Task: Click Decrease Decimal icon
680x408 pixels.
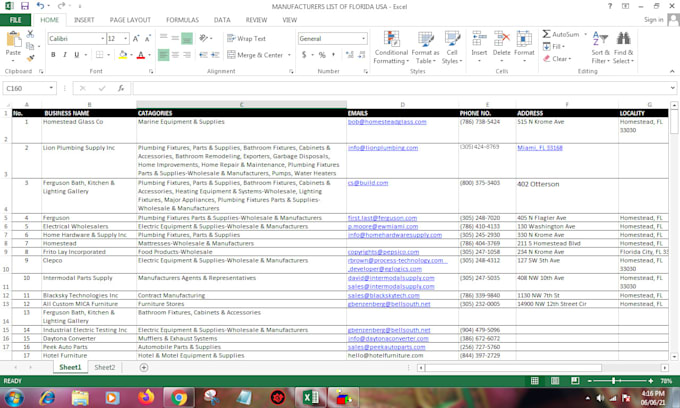Action: tap(362, 55)
